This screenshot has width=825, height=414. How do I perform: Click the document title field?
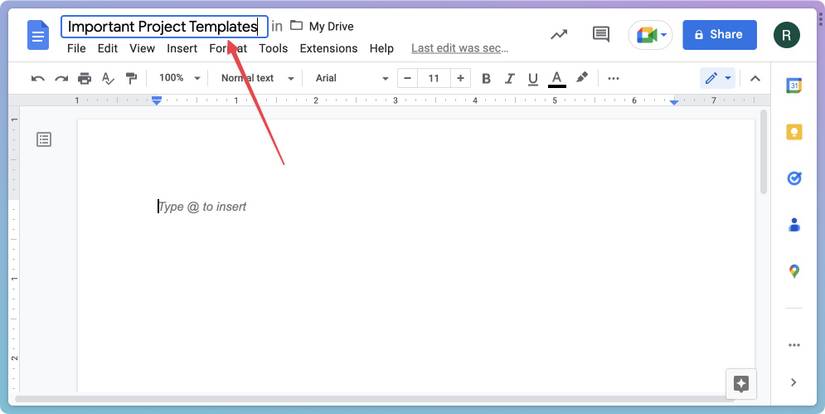(164, 26)
